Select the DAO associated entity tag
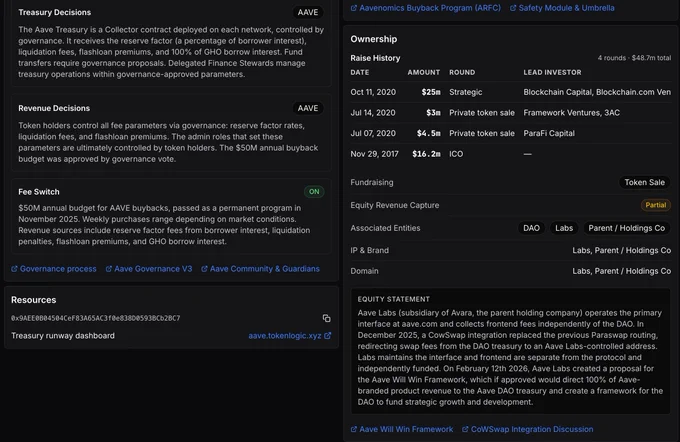This screenshot has height=442, width=680. click(x=531, y=228)
